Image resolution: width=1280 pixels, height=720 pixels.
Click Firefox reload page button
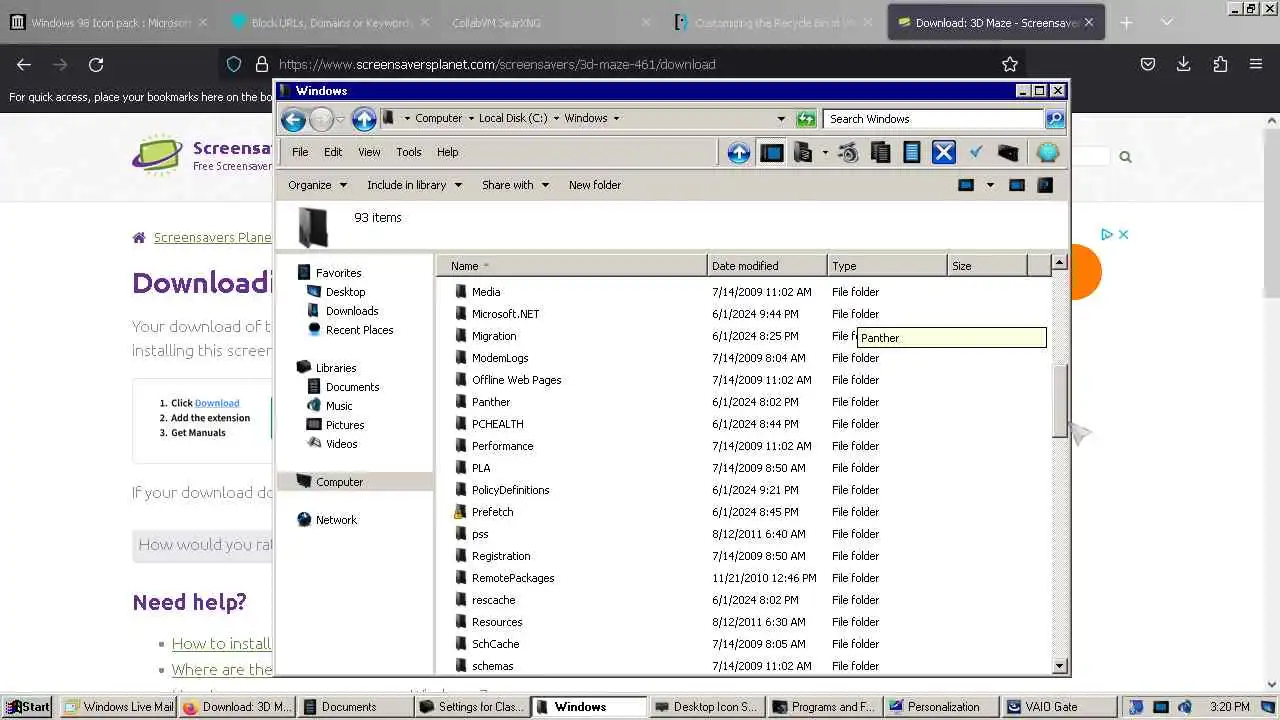coord(96,64)
